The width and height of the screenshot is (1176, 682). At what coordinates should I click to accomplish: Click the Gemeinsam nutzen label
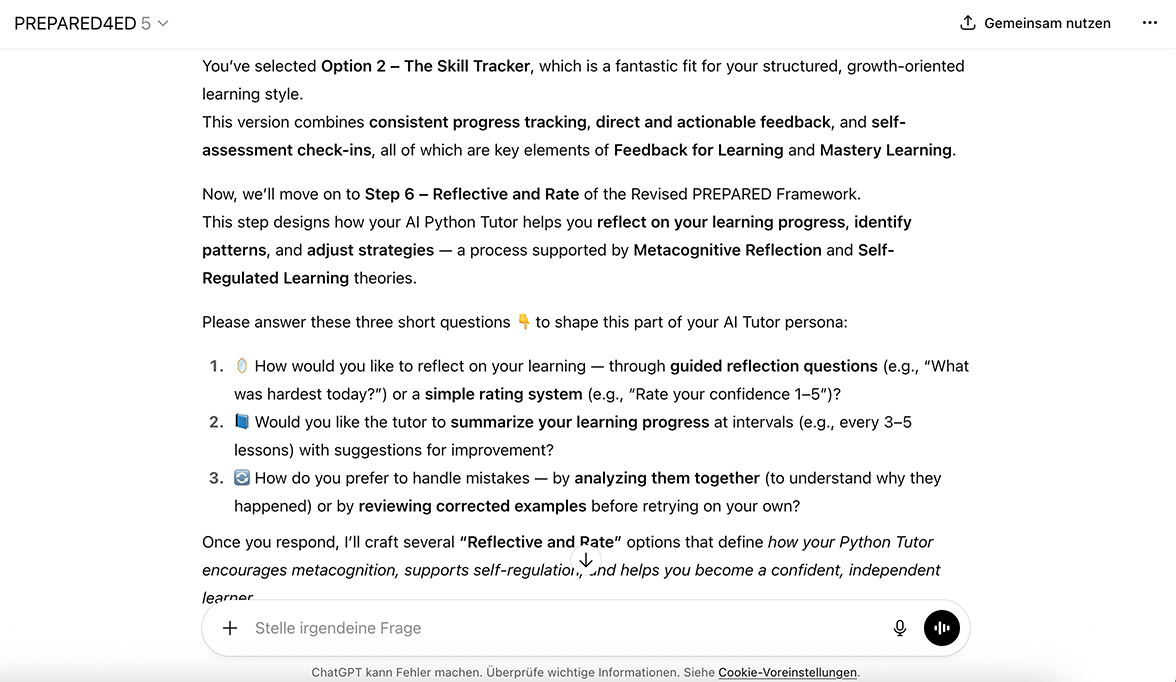pyautogui.click(x=1047, y=23)
